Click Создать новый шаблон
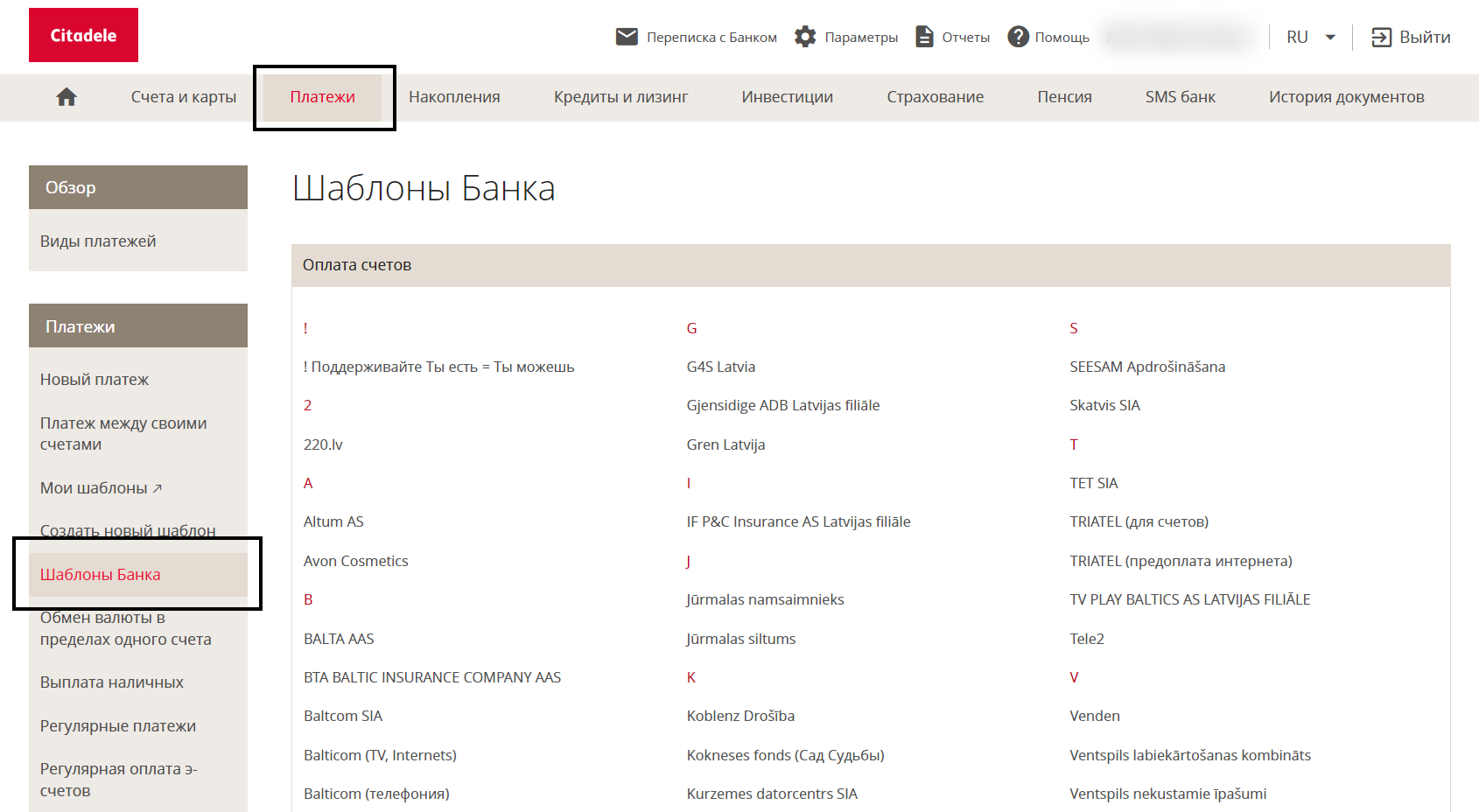The image size is (1479, 812). point(128,530)
